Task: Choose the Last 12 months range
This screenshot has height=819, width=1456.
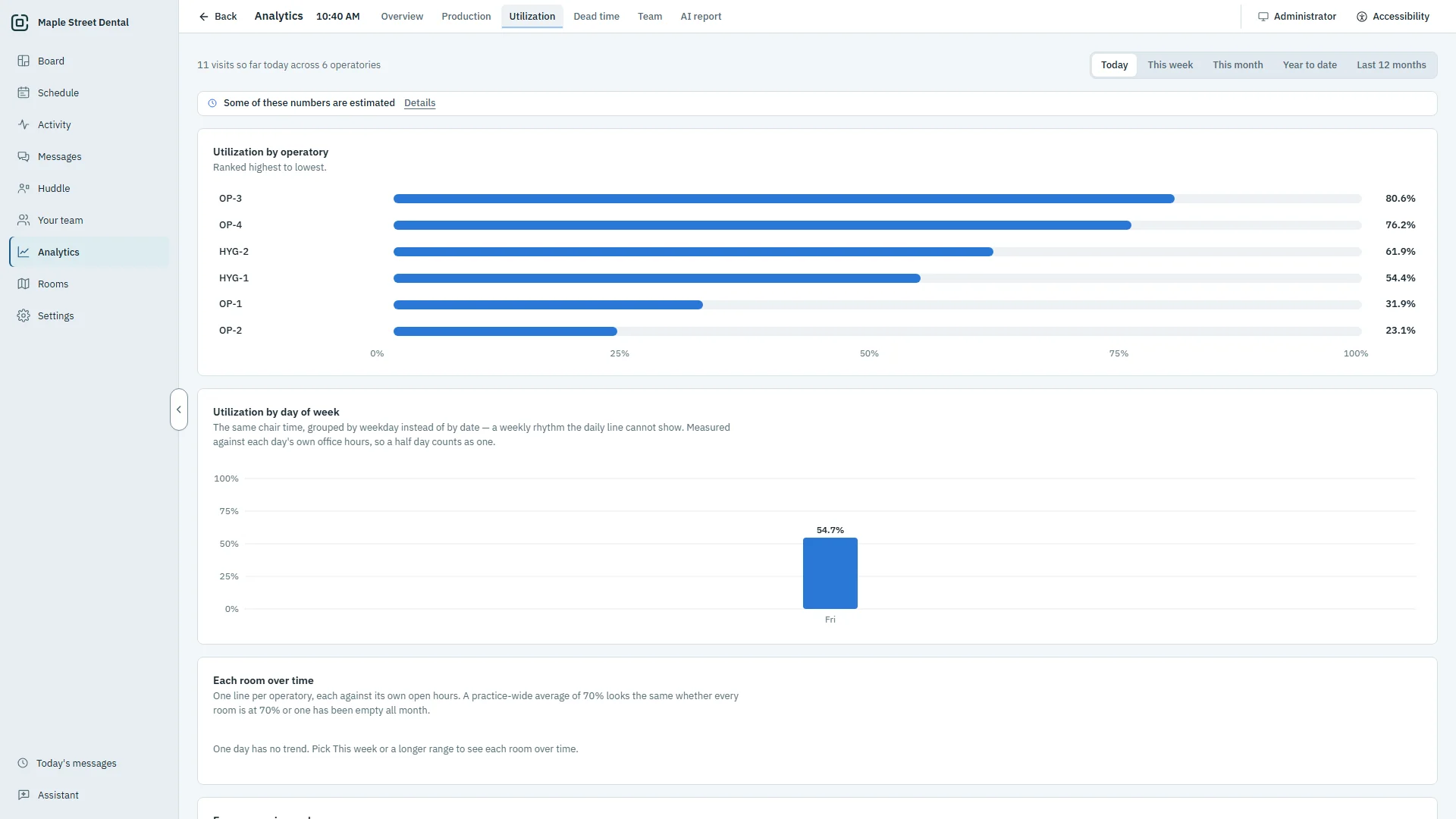Action: 1391,65
